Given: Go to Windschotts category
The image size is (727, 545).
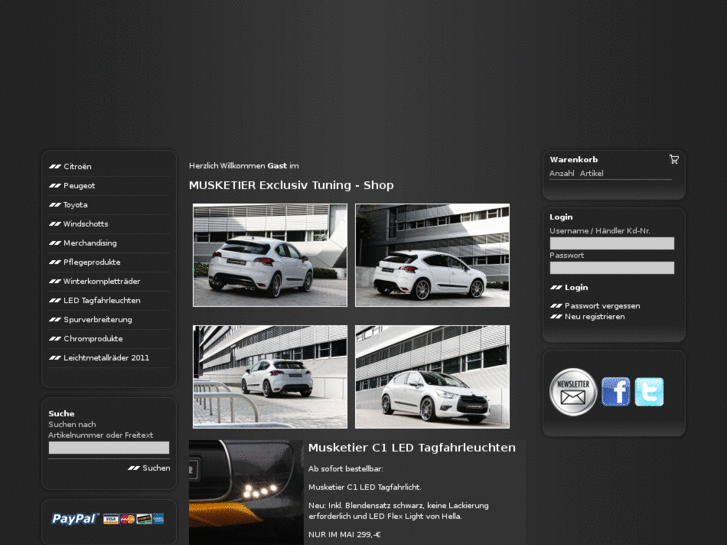Looking at the screenshot, I should 85,224.
